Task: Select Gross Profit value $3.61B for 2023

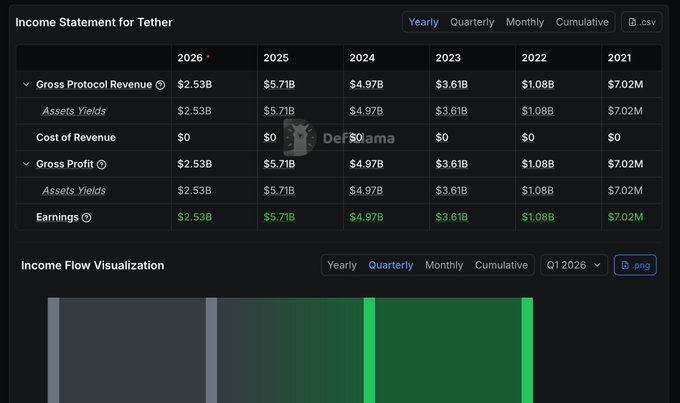Action: coord(451,164)
